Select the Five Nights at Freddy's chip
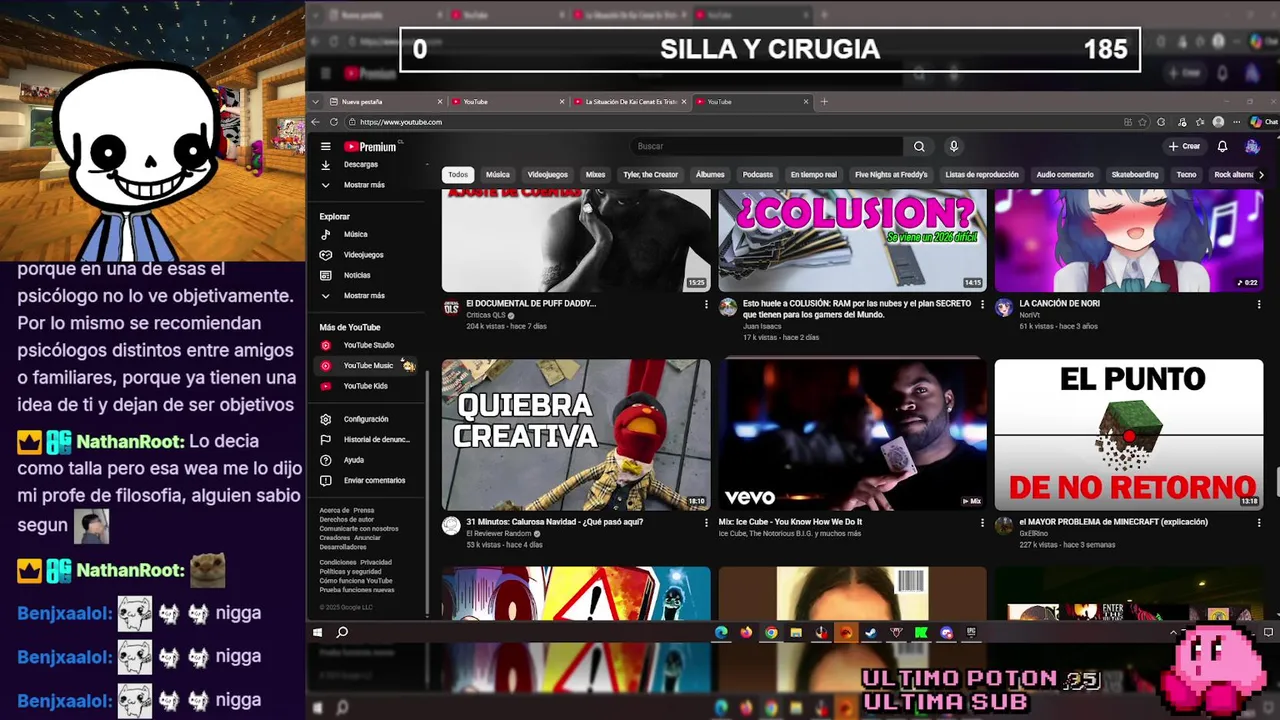The height and width of the screenshot is (720, 1280). point(891,174)
